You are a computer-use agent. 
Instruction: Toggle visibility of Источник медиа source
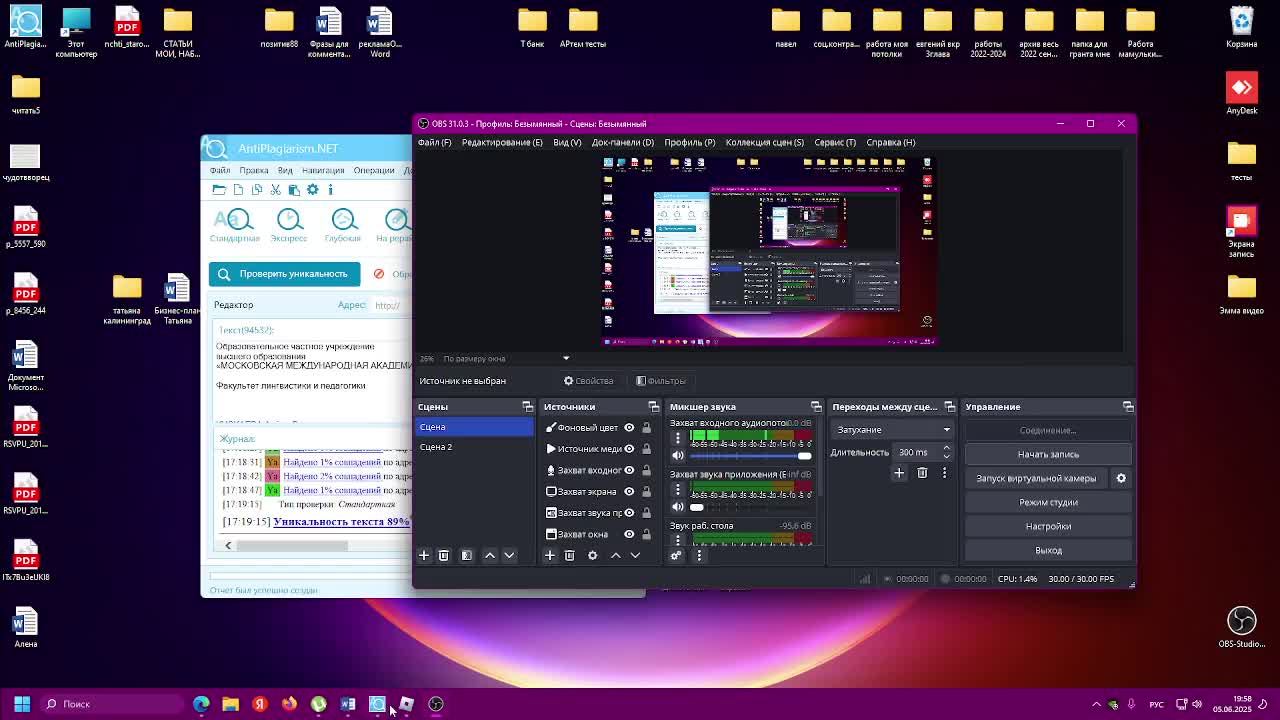(629, 449)
